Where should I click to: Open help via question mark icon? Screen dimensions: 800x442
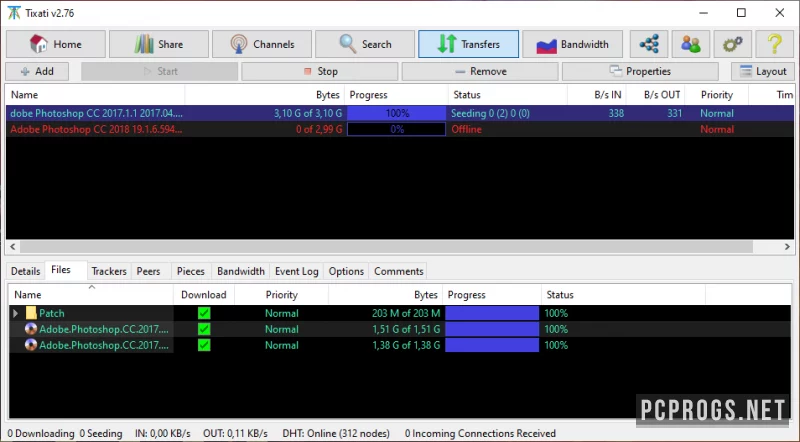coord(774,44)
